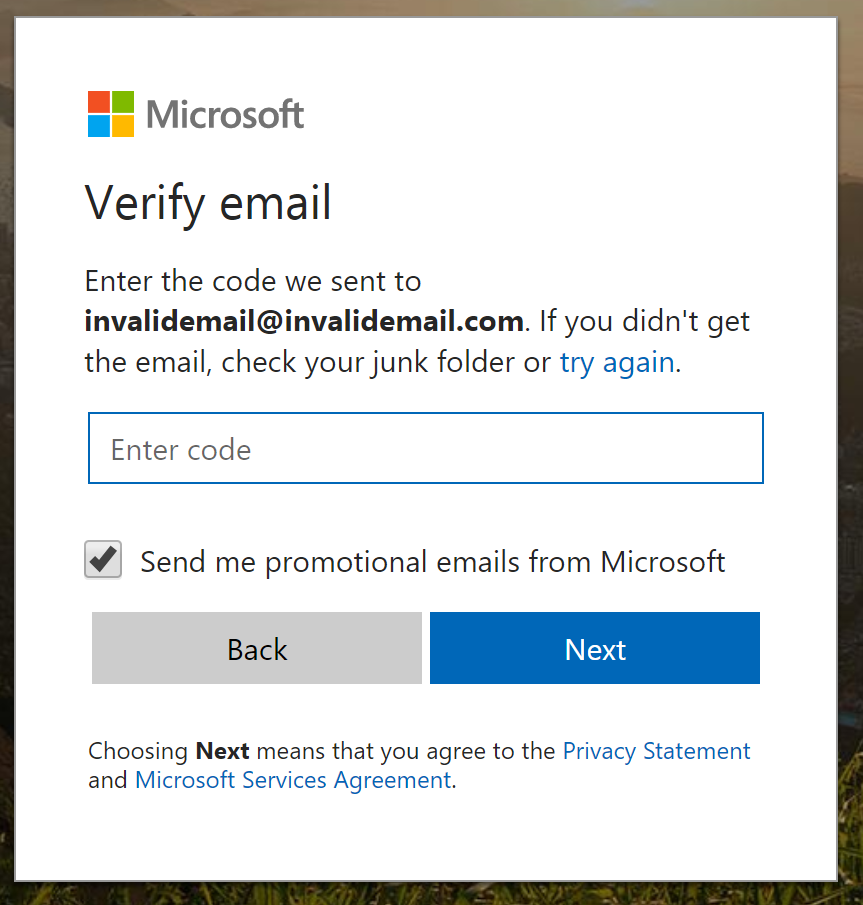Click the 'try again' link
The height and width of the screenshot is (905, 863).
click(617, 362)
